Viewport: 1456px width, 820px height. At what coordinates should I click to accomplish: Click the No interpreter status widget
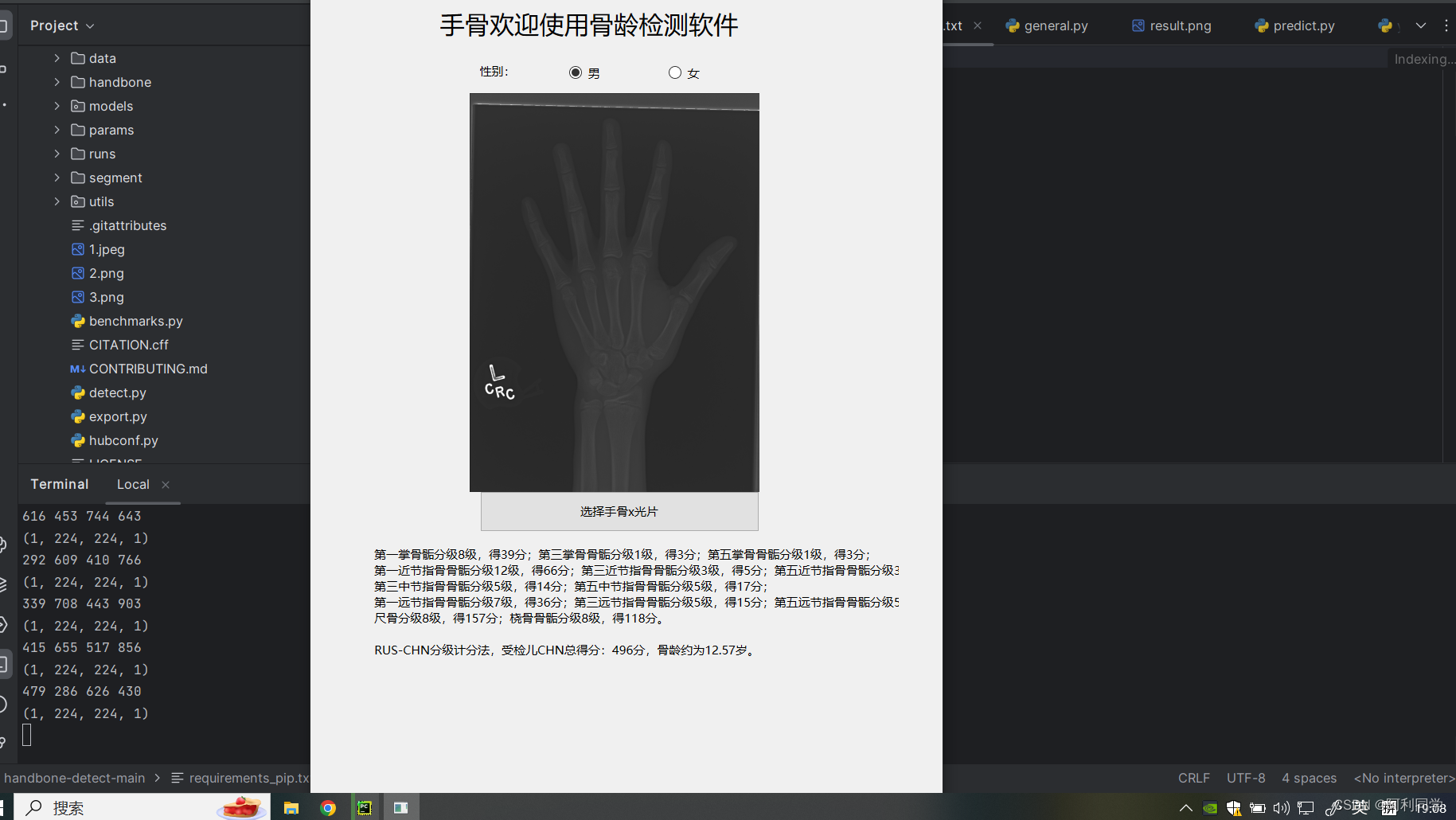pos(1404,778)
